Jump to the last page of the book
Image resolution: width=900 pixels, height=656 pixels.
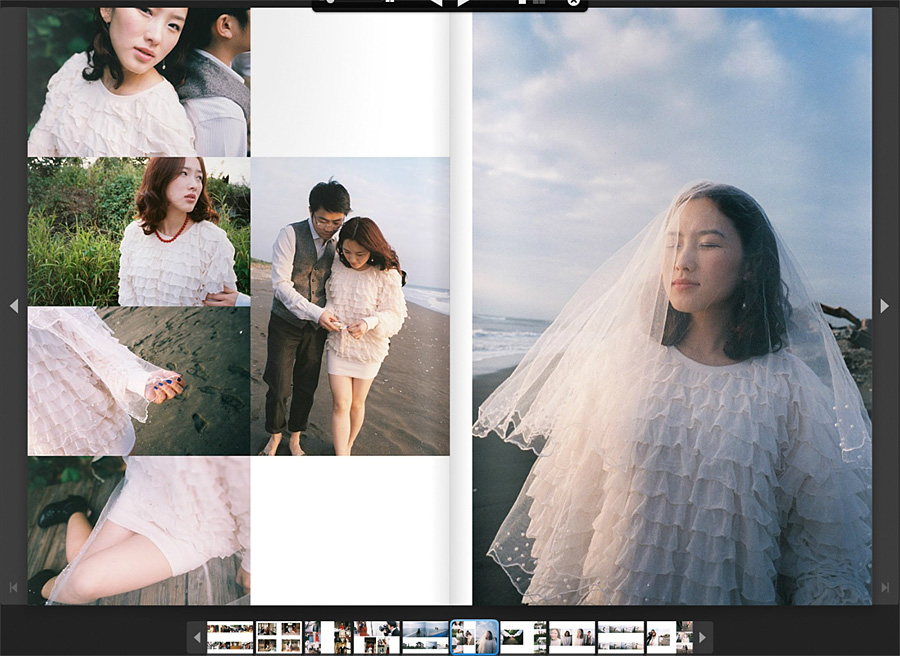(x=885, y=587)
